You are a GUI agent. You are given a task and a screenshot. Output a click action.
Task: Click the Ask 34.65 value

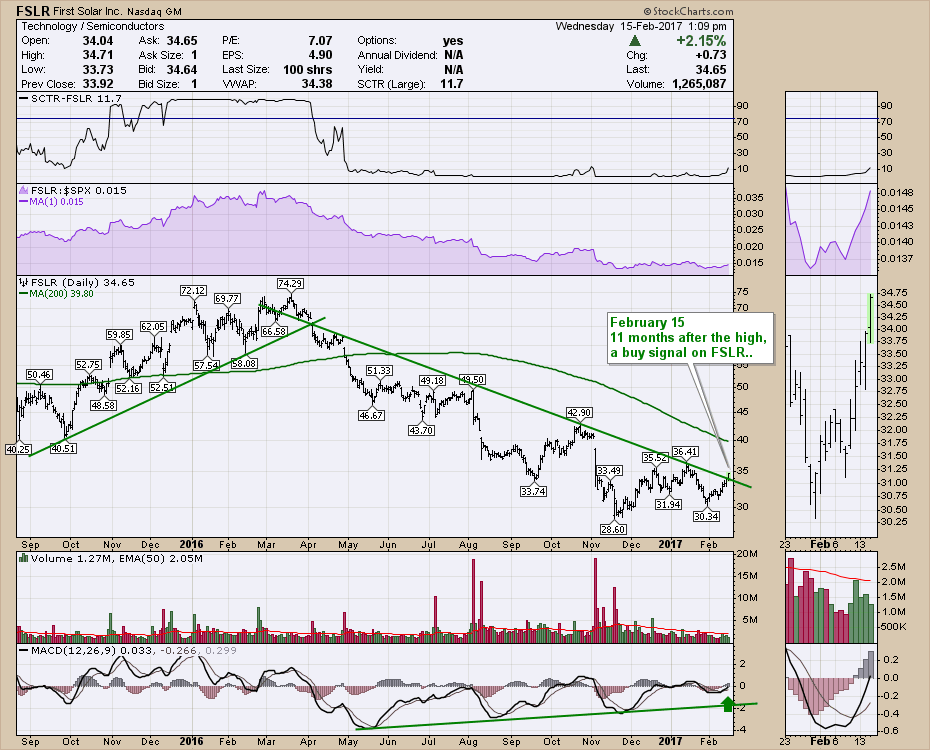point(181,41)
